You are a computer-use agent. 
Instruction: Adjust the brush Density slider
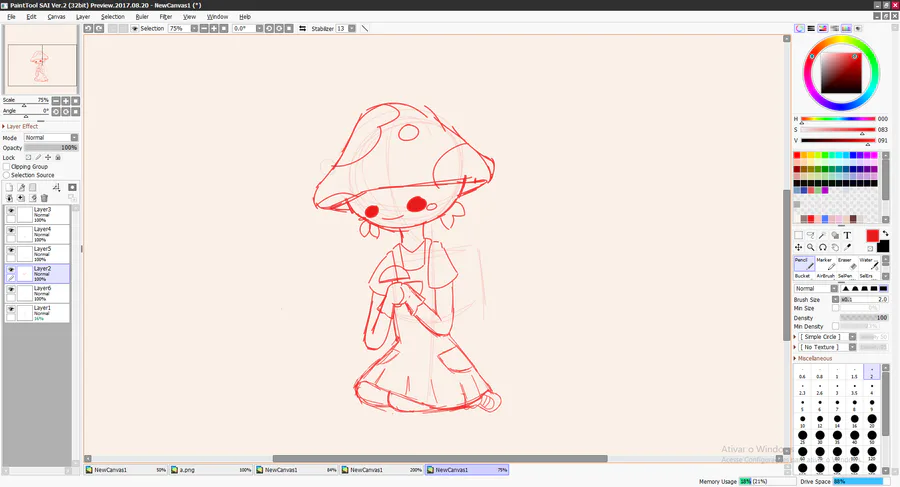coord(864,318)
